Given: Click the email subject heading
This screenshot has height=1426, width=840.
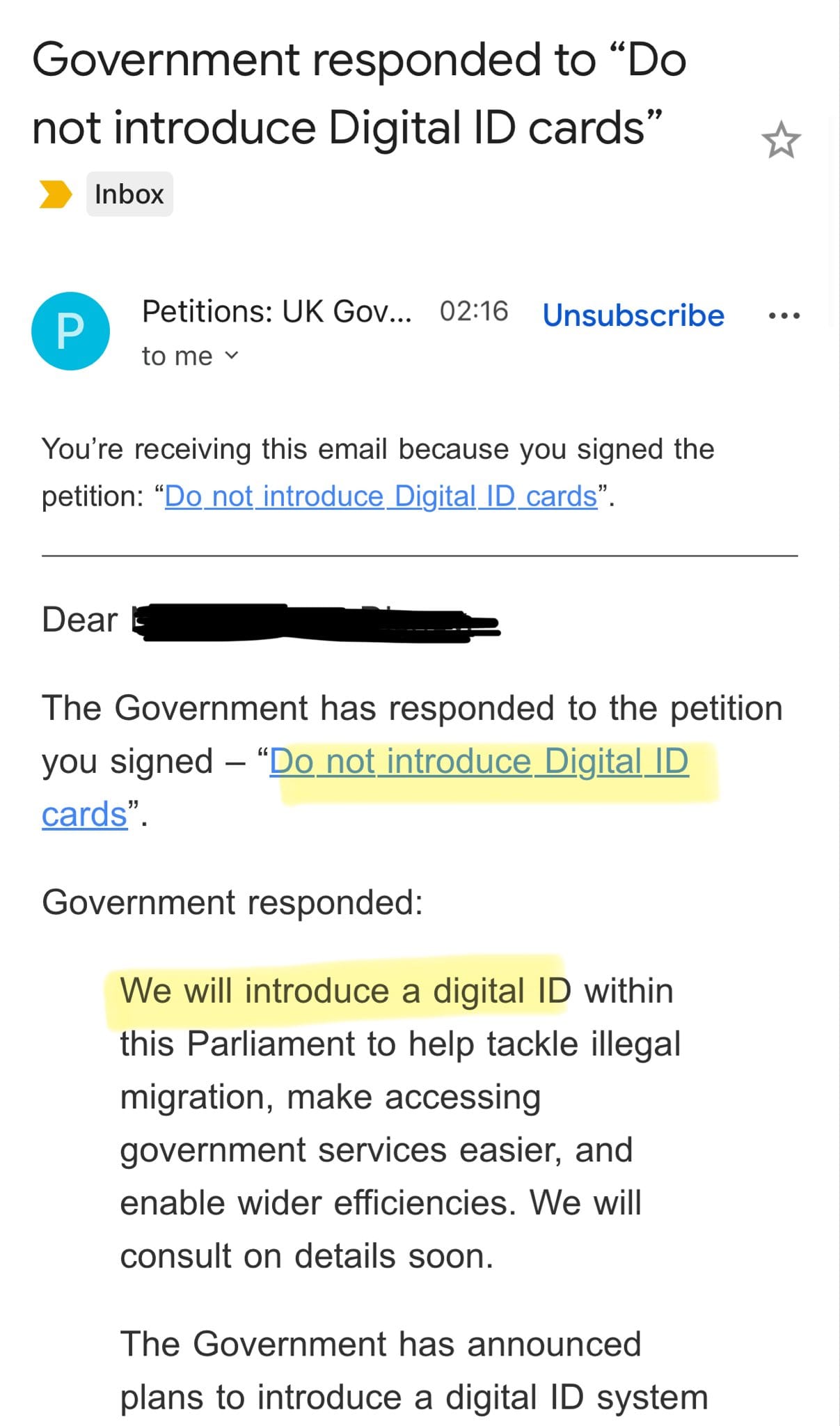Looking at the screenshot, I should click(x=358, y=93).
